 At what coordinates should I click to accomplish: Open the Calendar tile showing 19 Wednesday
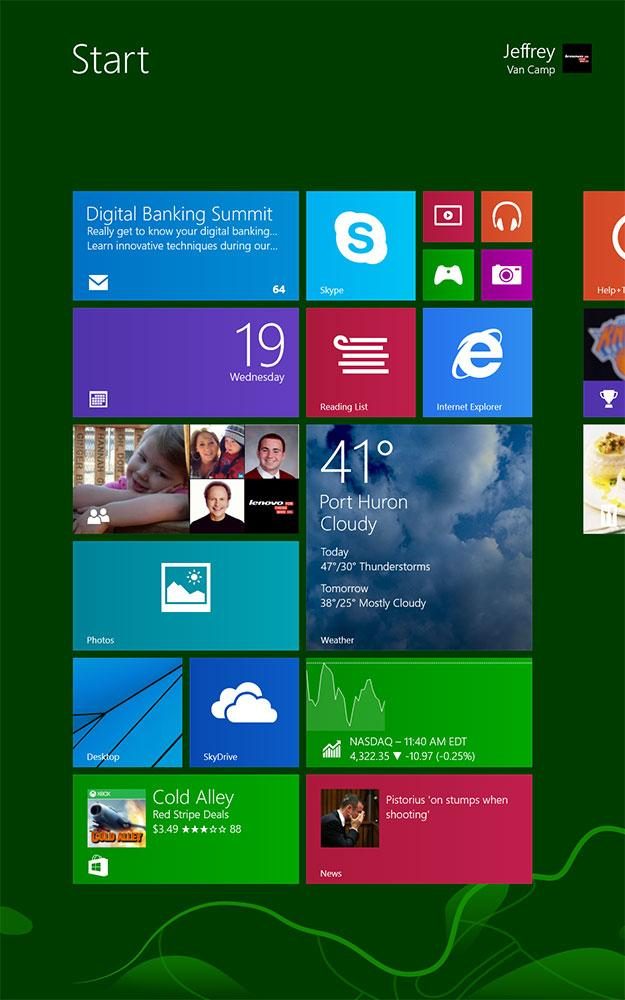click(186, 362)
